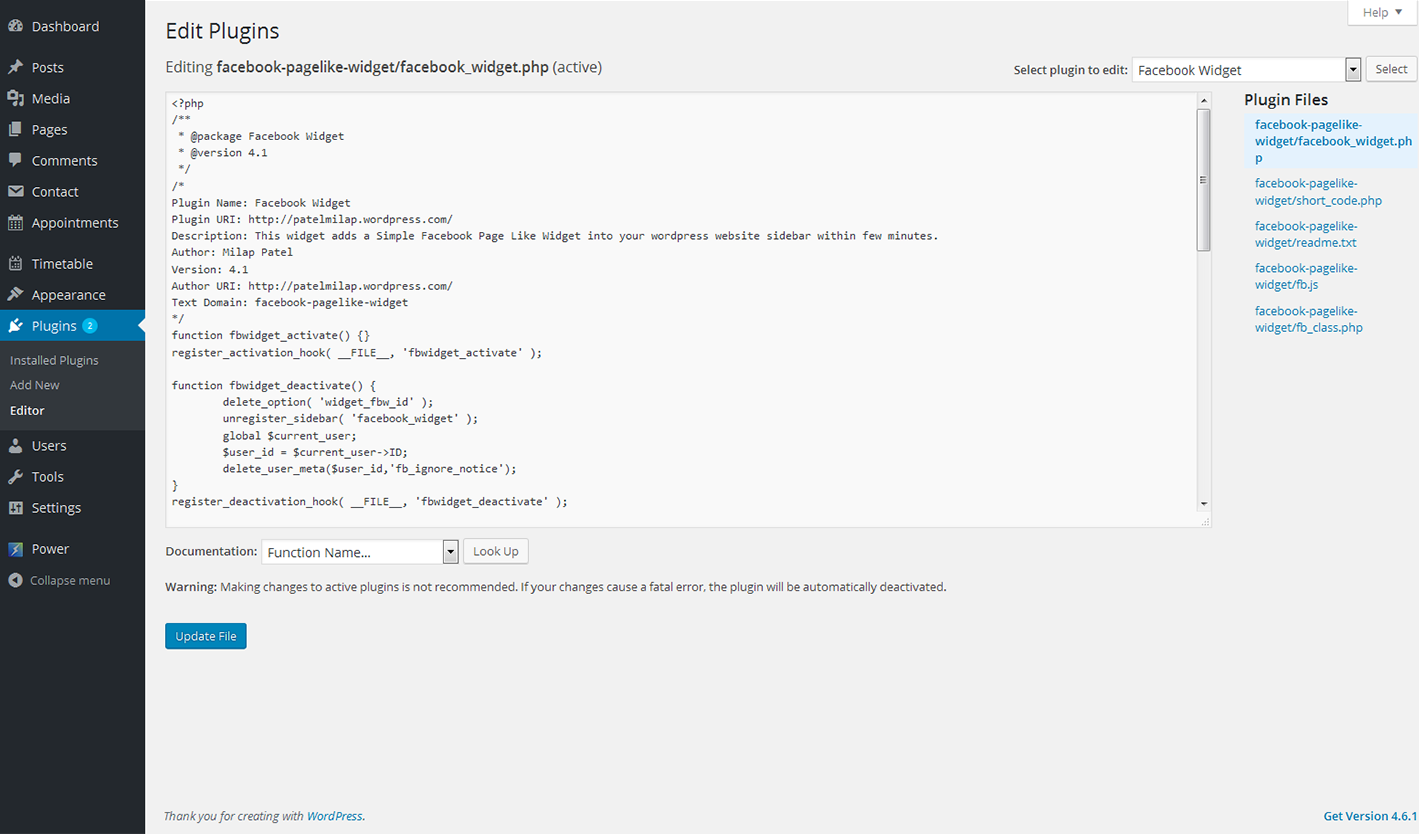Click the editor resize grip corner

click(1204, 520)
